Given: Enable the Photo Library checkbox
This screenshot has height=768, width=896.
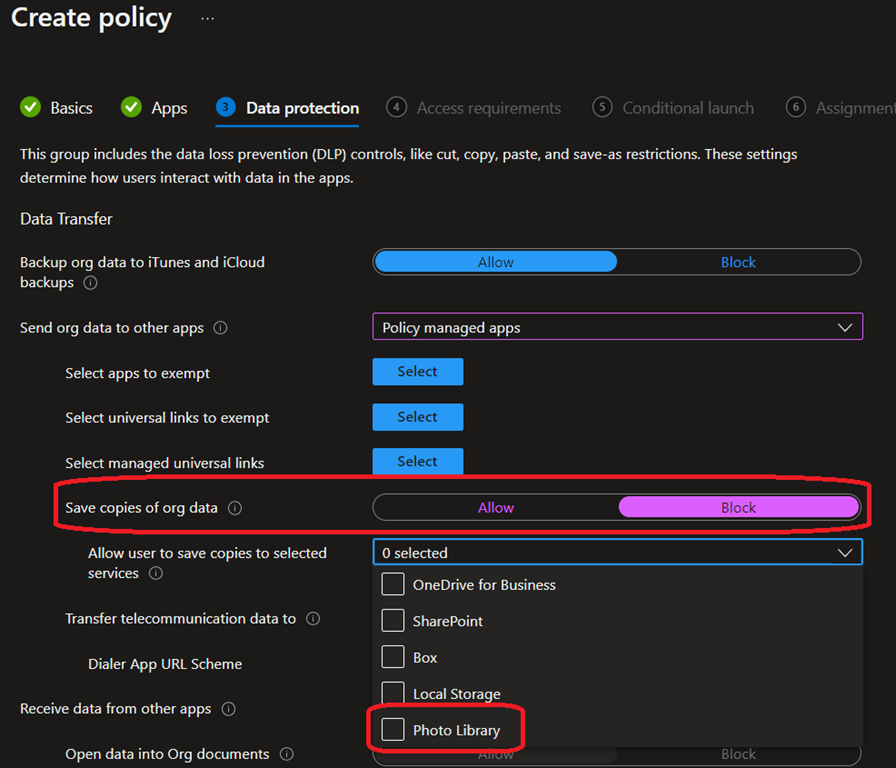Looking at the screenshot, I should click(393, 730).
